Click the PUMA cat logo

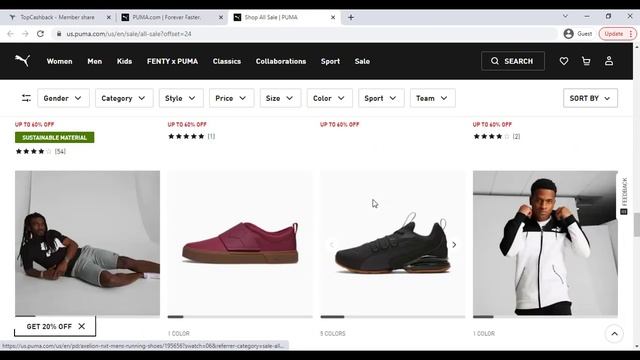(22, 61)
